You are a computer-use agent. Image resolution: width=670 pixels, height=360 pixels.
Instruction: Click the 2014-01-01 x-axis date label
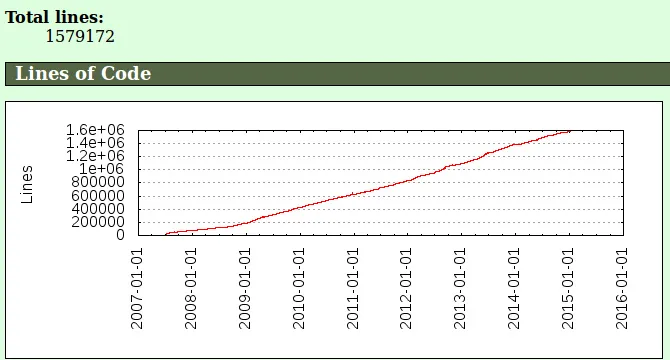[x=513, y=289]
